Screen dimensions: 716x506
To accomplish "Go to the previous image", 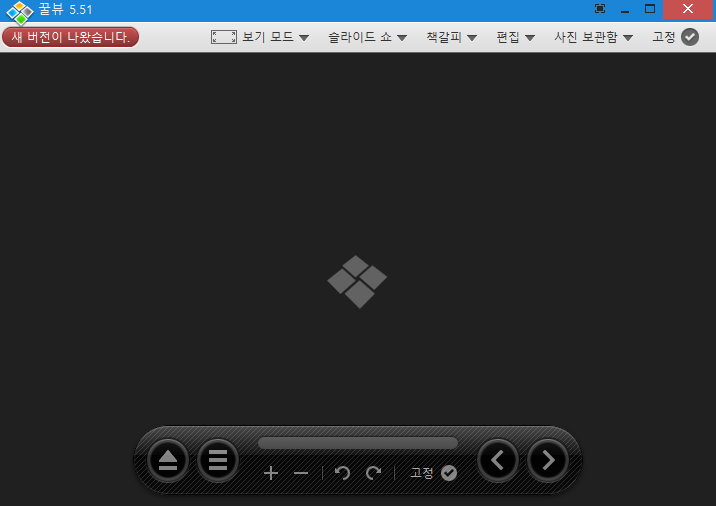I will (x=498, y=460).
